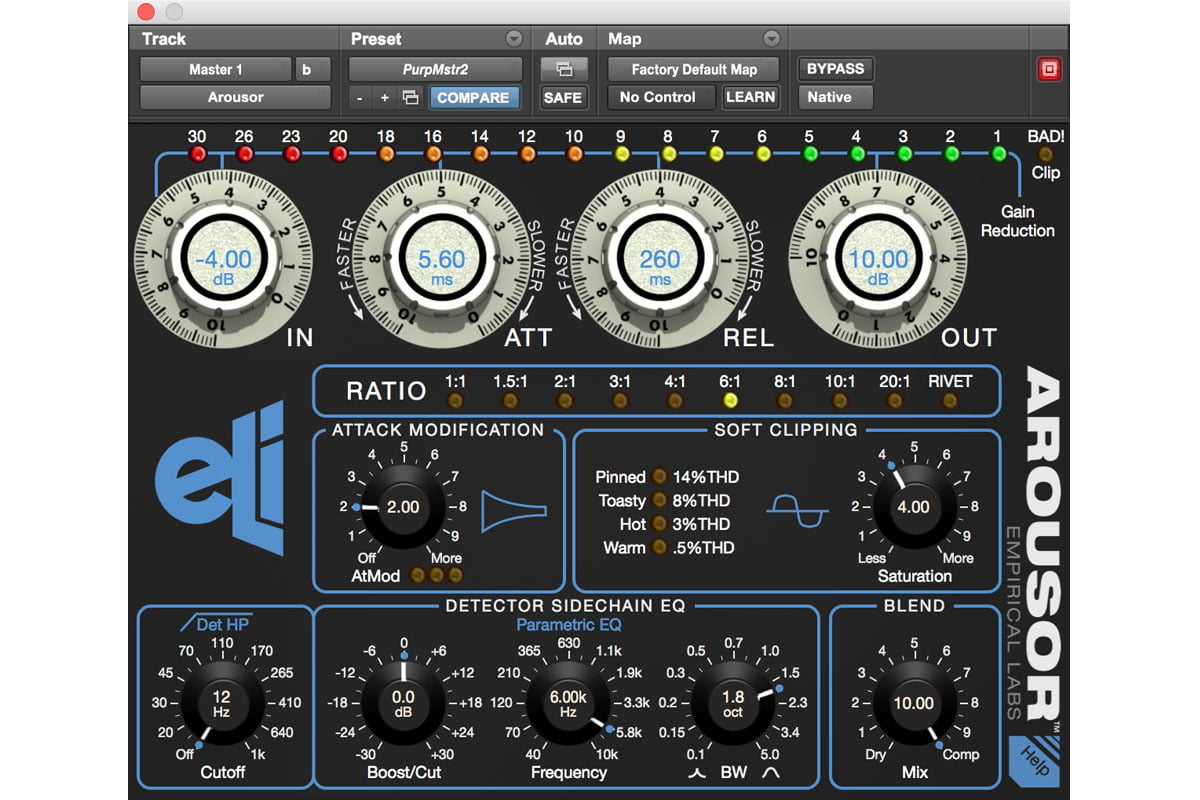The height and width of the screenshot is (800, 1200).
Task: Select the 6:1 ratio LED
Action: pyautogui.click(x=730, y=401)
